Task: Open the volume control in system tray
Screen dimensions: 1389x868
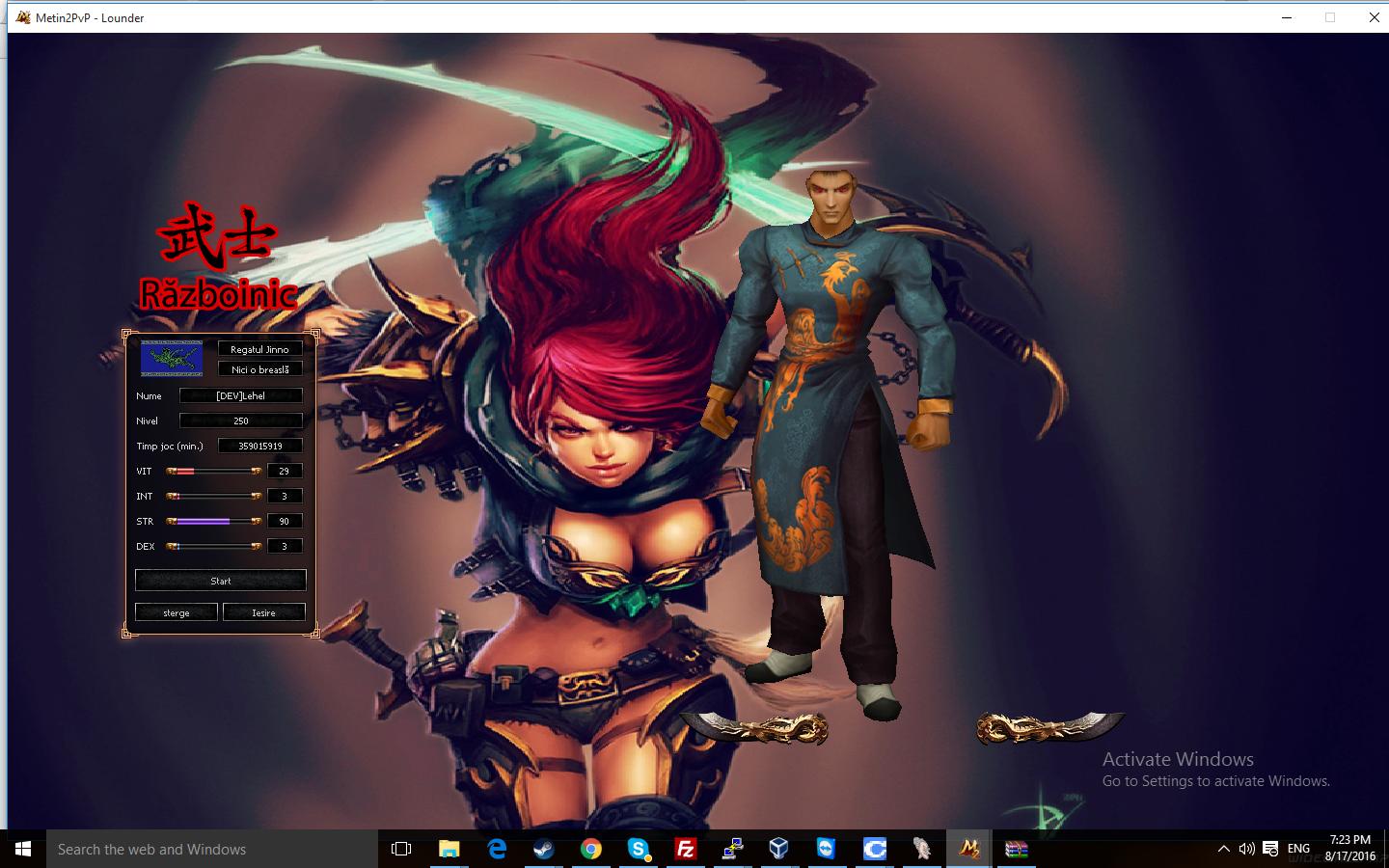Action: [x=1246, y=849]
